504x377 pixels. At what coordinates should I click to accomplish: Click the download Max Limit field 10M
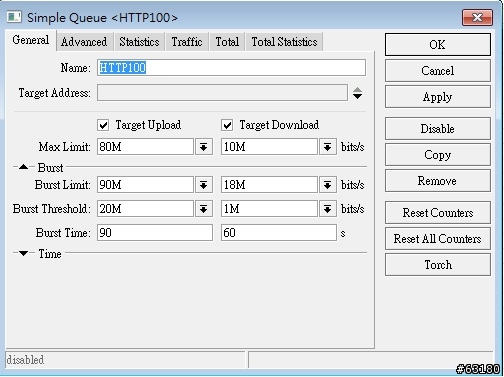[x=269, y=147]
